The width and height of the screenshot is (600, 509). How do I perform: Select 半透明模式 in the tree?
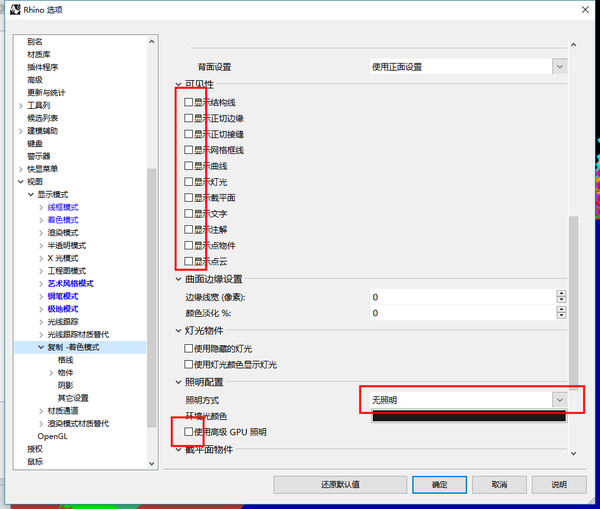pyautogui.click(x=67, y=245)
